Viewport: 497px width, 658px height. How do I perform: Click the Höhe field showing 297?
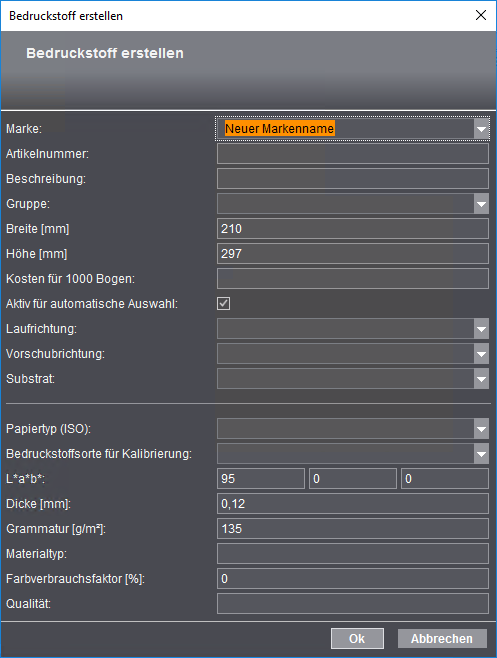353,253
